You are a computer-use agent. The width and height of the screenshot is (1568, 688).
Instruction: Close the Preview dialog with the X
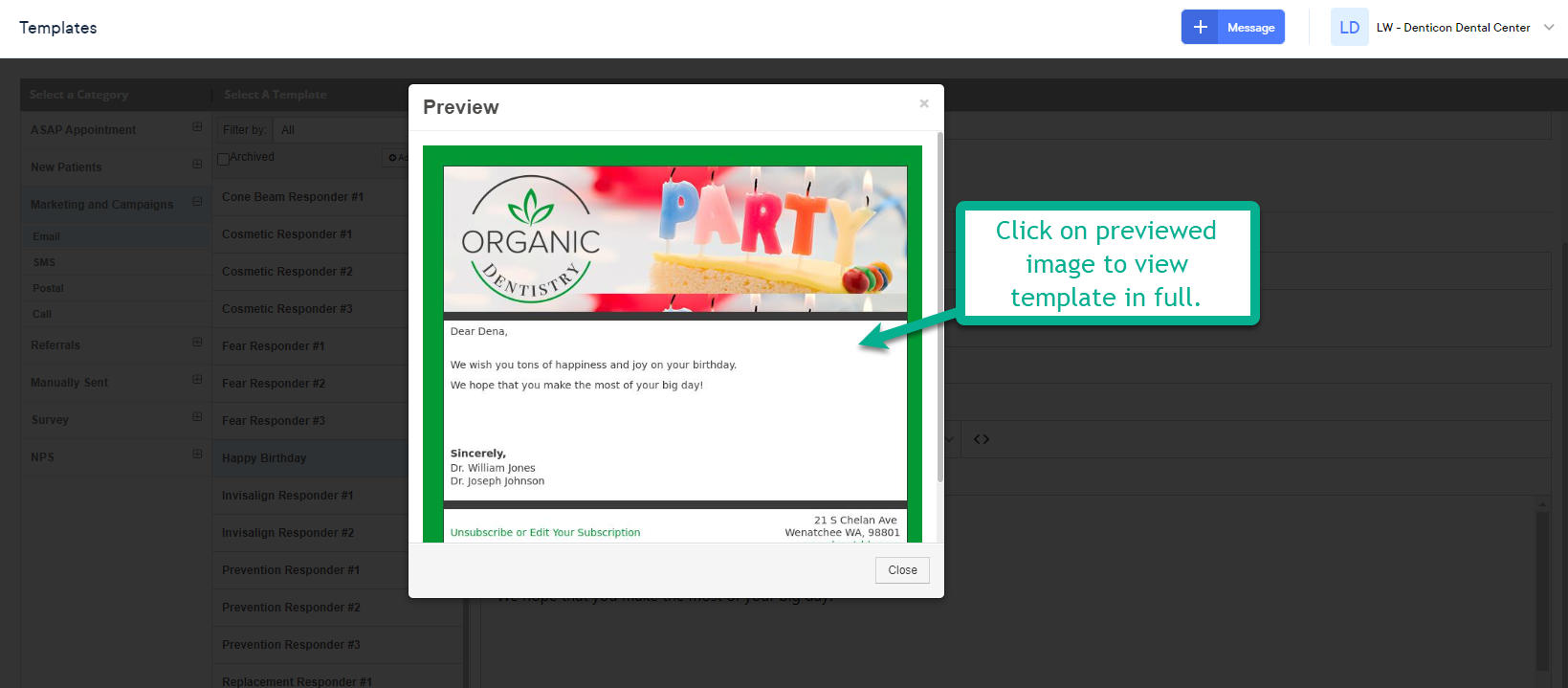click(x=924, y=103)
